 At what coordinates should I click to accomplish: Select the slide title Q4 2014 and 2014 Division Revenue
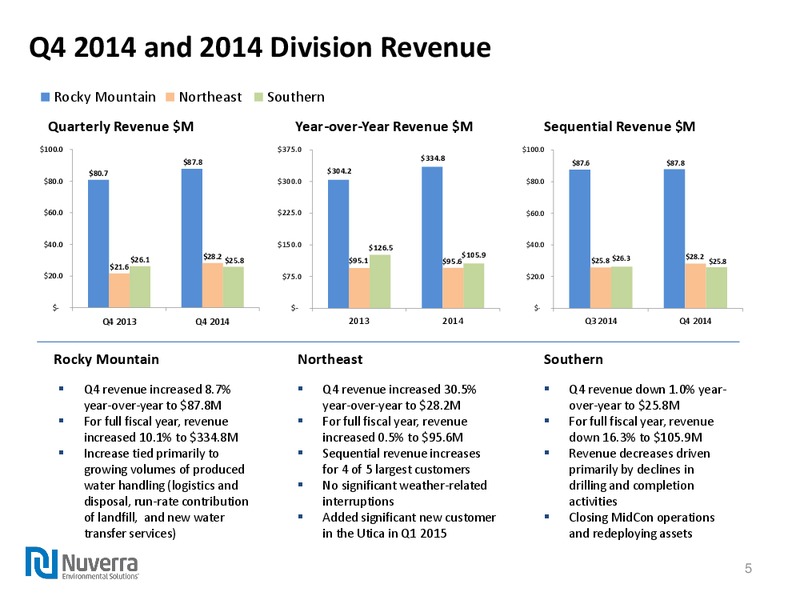point(260,47)
